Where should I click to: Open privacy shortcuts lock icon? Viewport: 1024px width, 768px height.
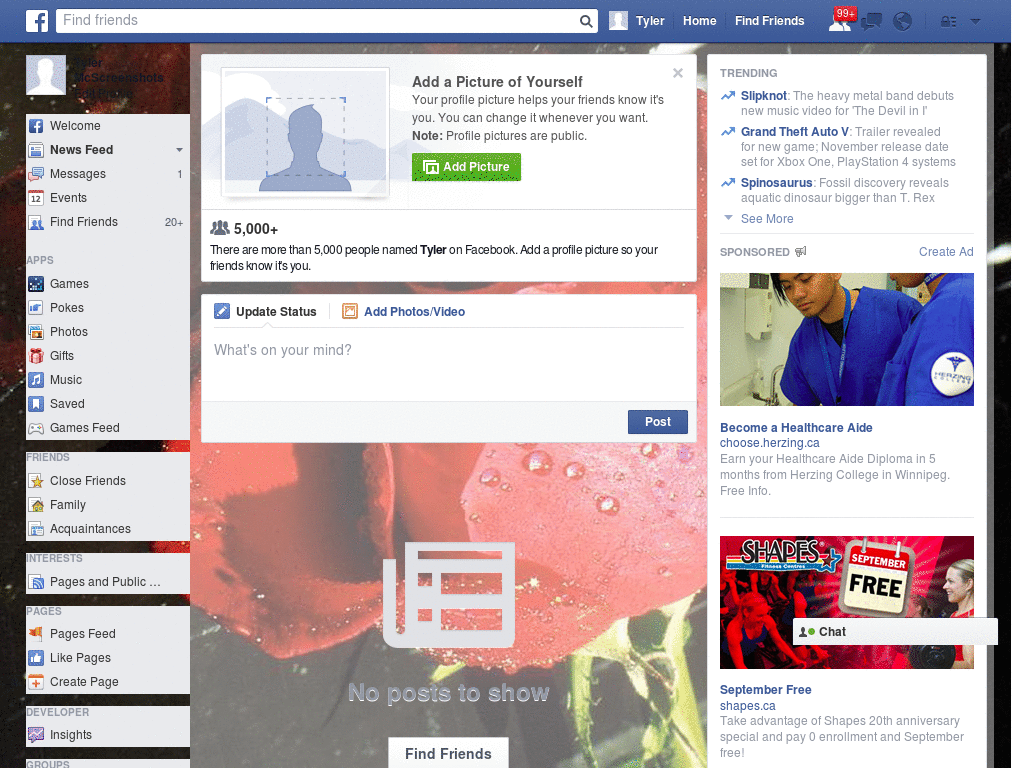(948, 22)
